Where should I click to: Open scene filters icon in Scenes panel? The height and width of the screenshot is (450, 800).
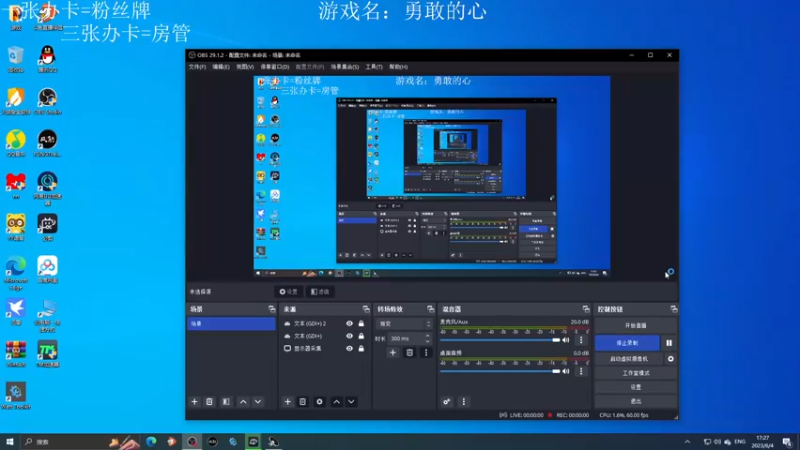[226, 402]
